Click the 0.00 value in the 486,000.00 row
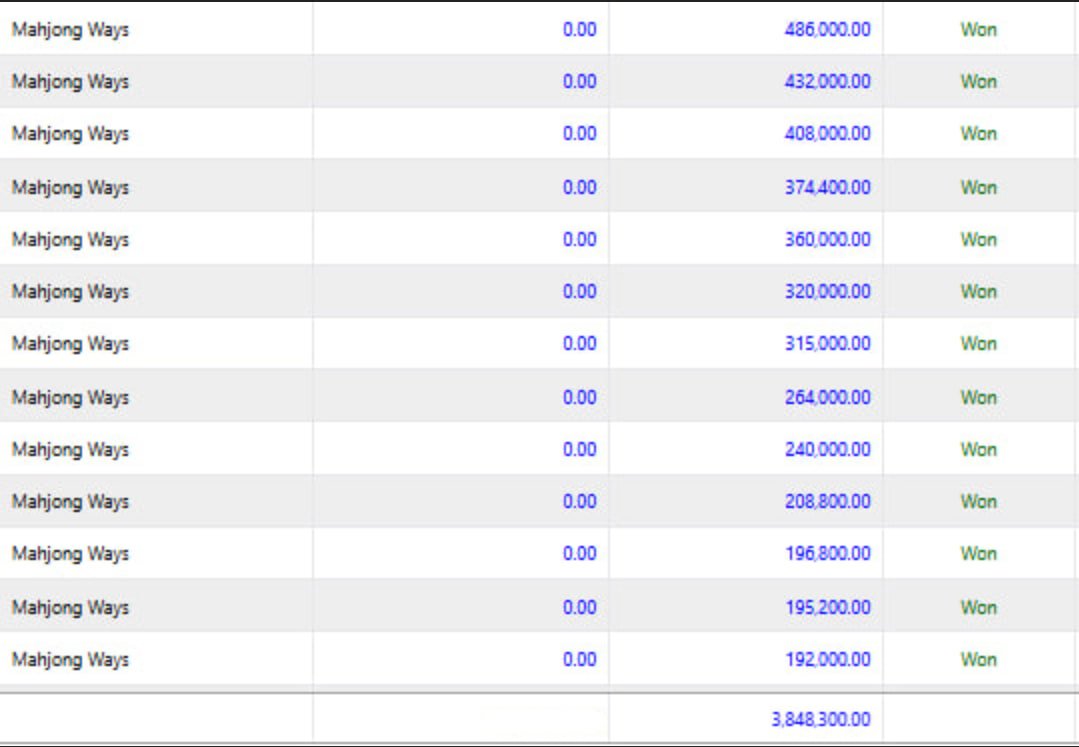The image size is (1079, 747). 579,30
